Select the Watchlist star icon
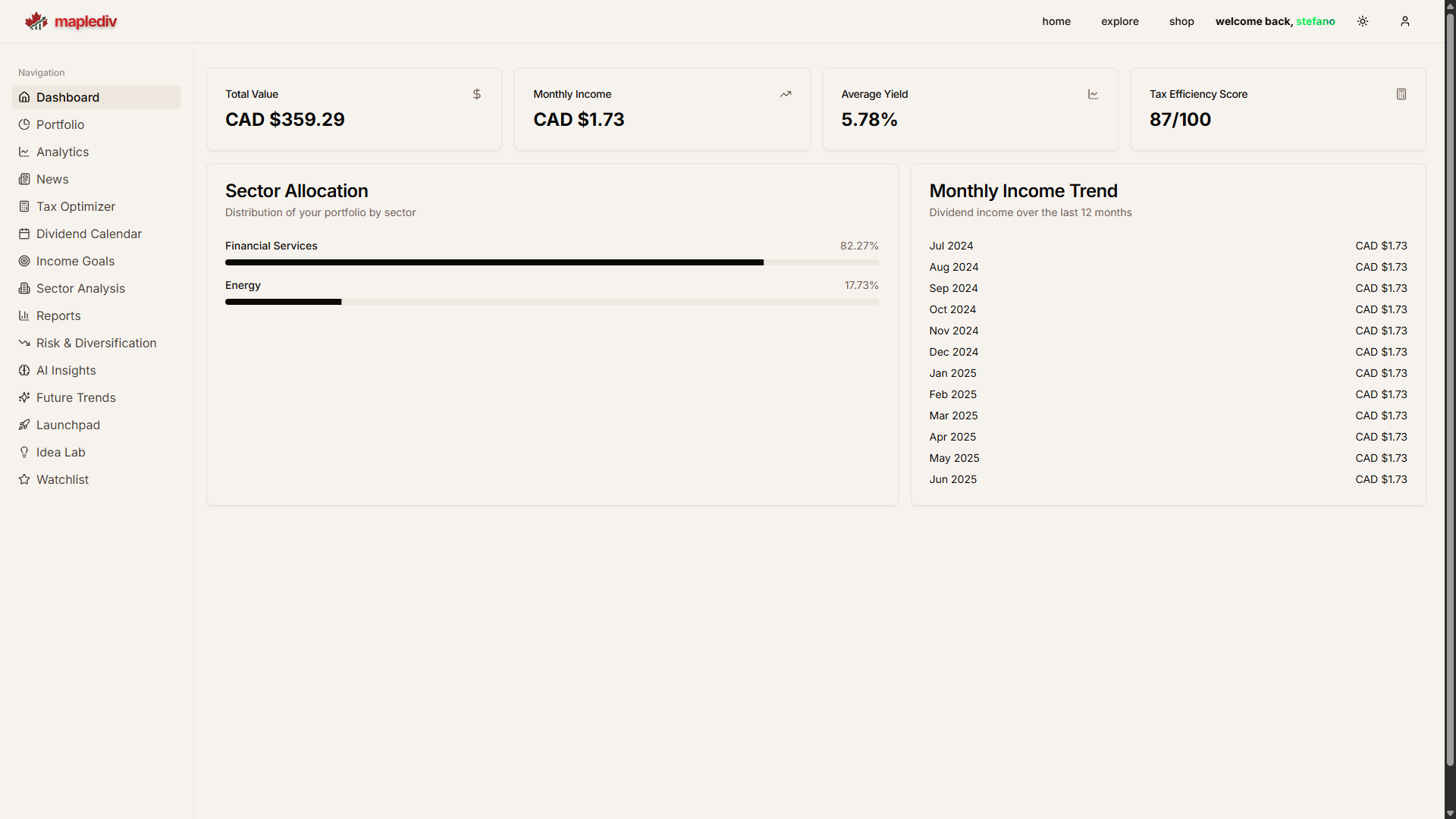 (24, 479)
